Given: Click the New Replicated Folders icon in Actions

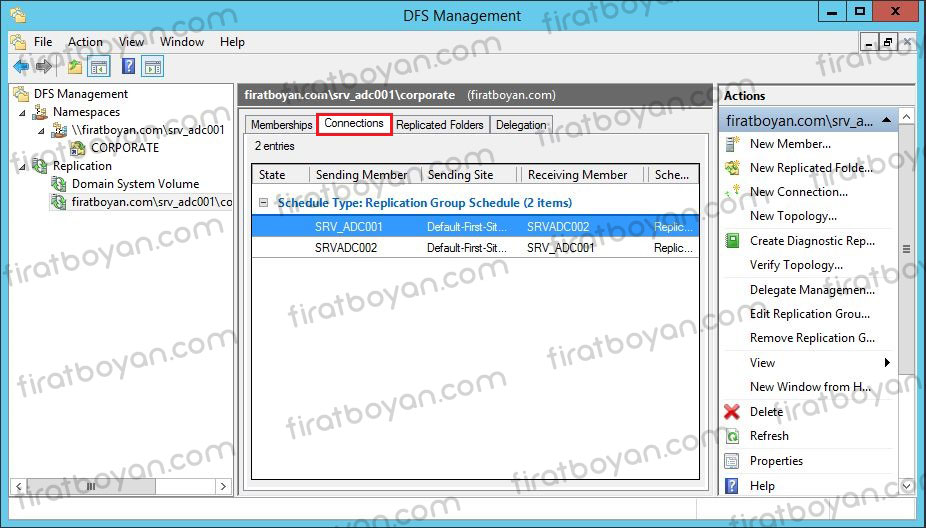Looking at the screenshot, I should 732,168.
